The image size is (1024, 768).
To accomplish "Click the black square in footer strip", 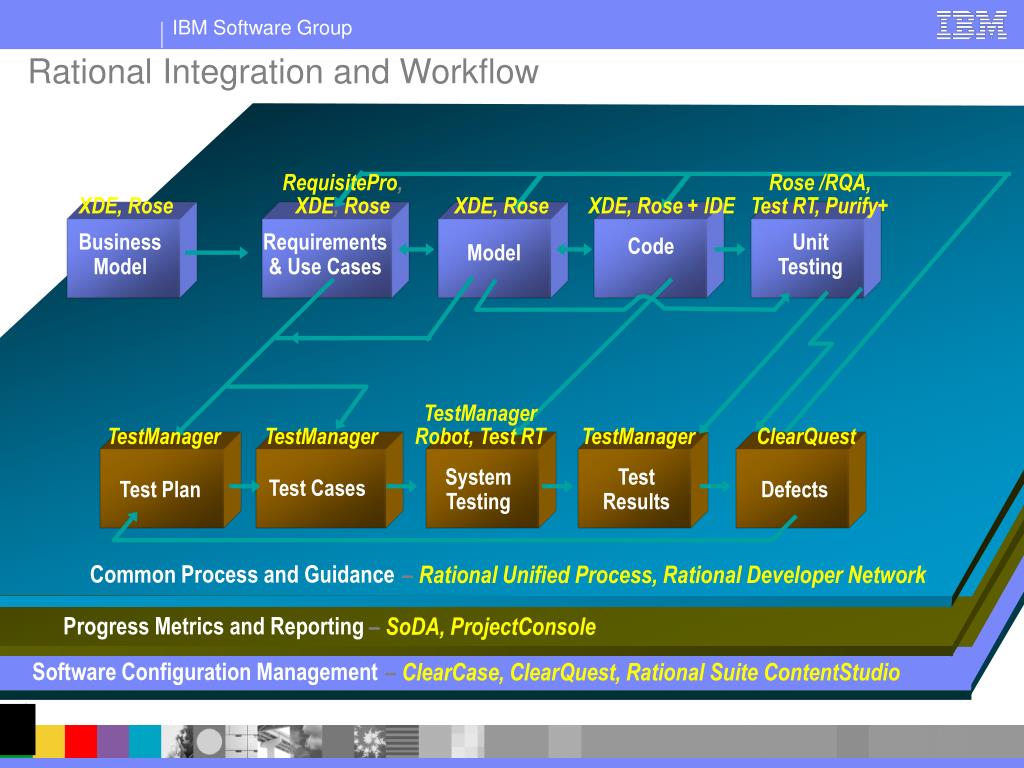I will pos(18,729).
